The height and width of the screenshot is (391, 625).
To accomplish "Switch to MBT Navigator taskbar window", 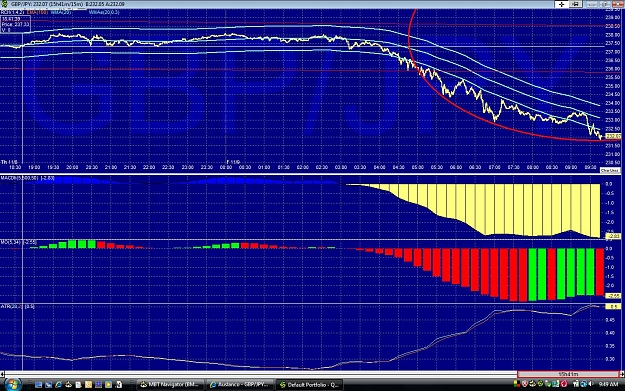I will [x=170, y=385].
